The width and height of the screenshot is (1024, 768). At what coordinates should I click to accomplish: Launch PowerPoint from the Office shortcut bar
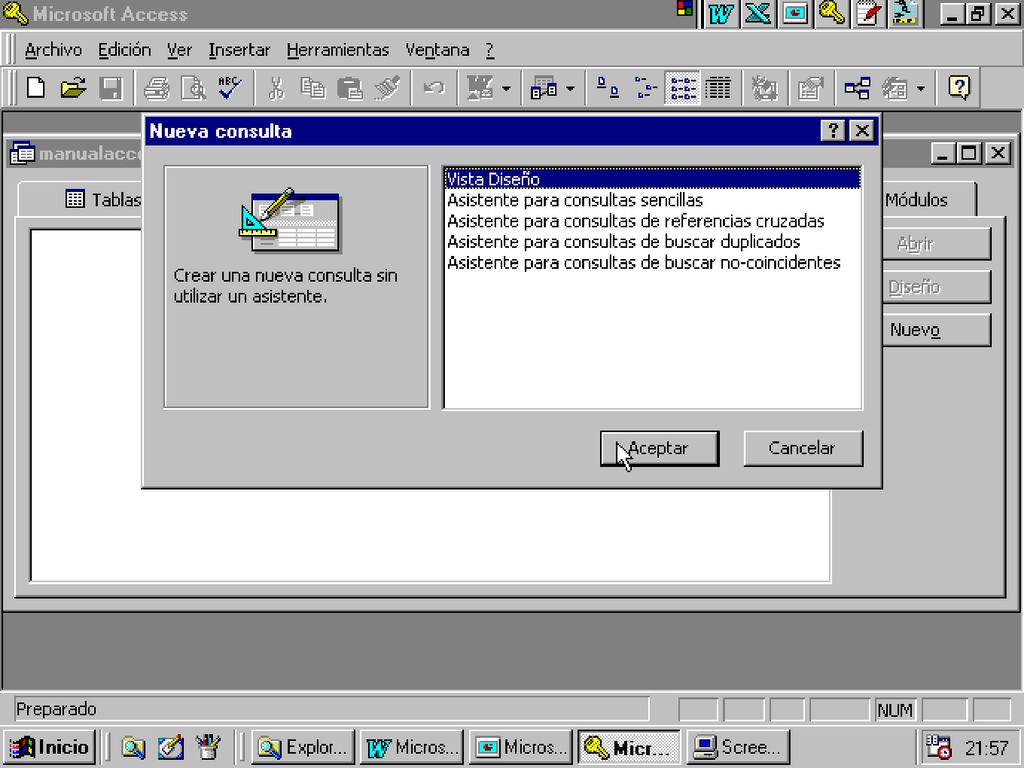coord(795,13)
